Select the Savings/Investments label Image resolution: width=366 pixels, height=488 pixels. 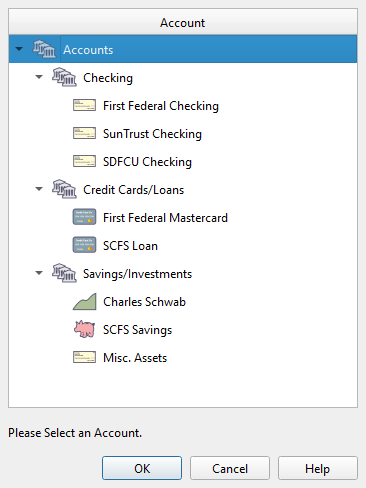[137, 274]
